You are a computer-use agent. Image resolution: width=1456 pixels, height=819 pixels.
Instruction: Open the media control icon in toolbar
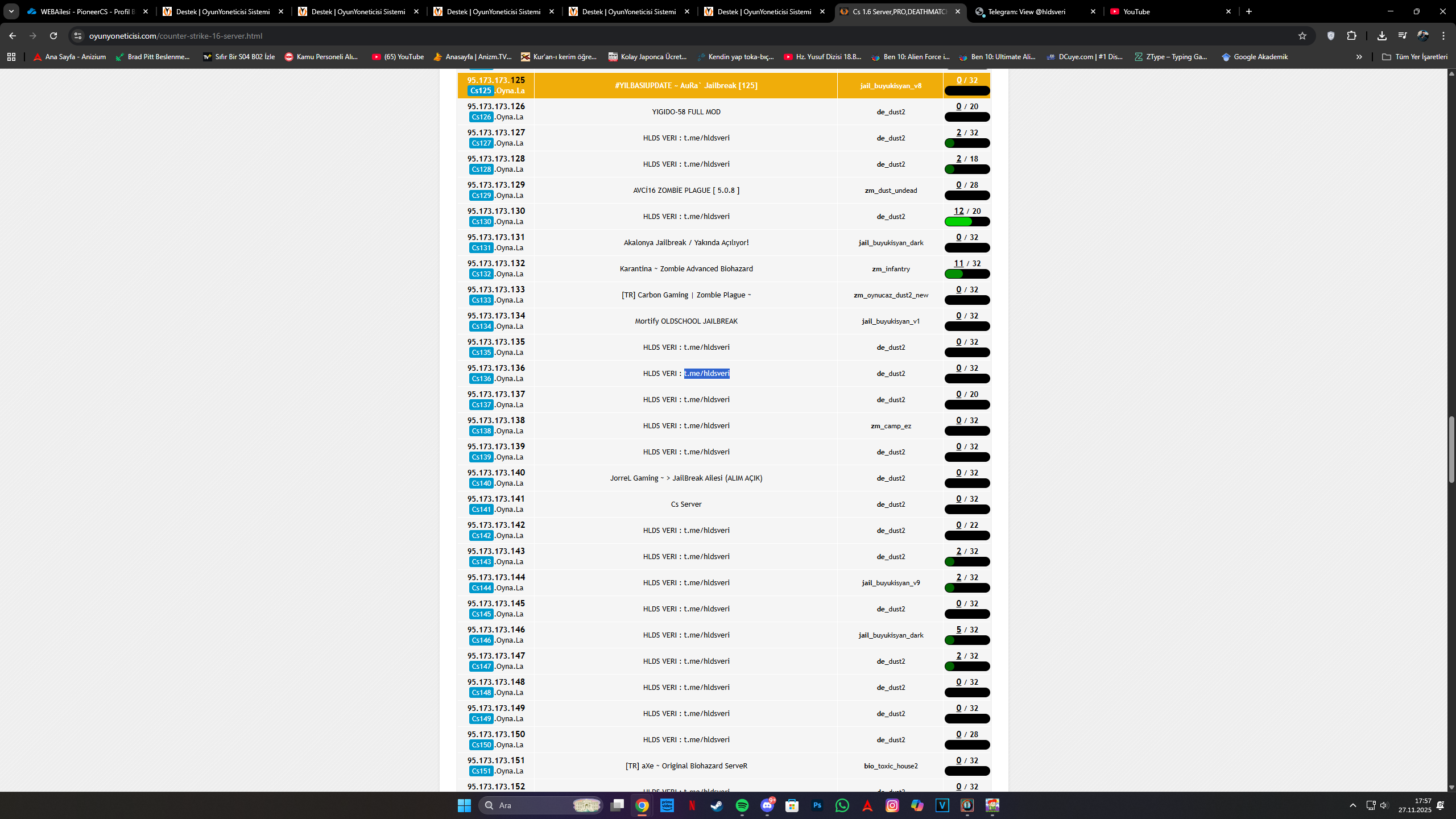pos(1403,36)
